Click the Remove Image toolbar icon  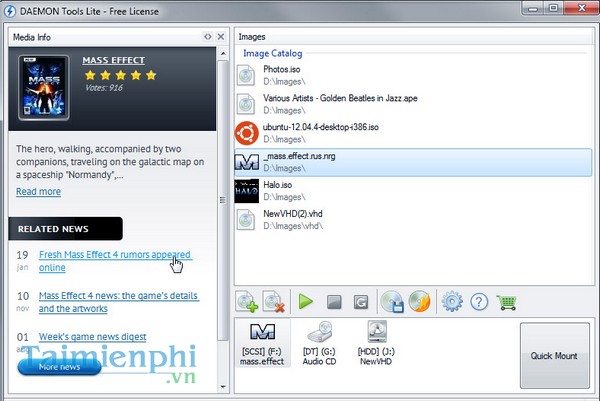[x=274, y=302]
